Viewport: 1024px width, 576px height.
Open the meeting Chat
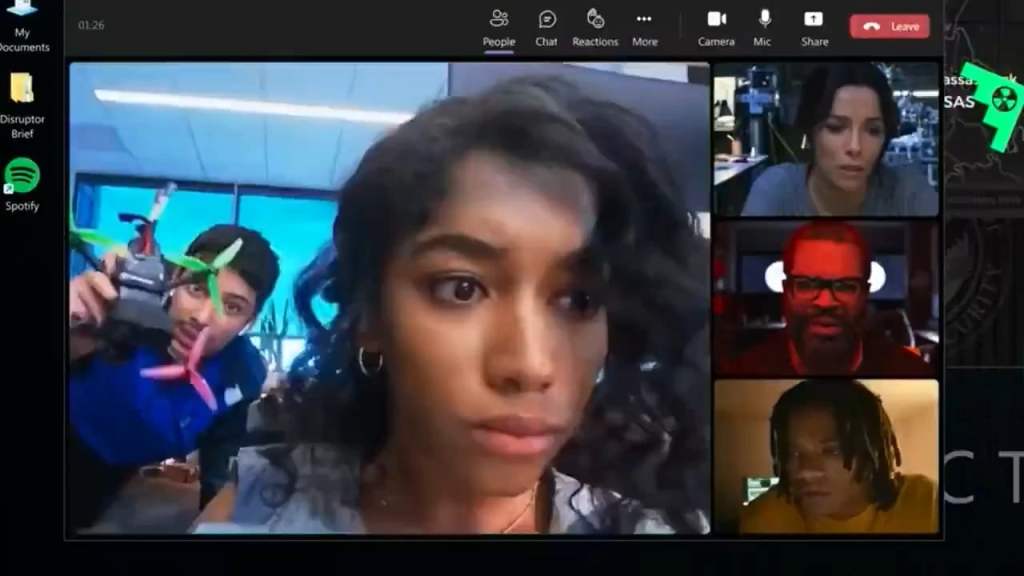546,27
